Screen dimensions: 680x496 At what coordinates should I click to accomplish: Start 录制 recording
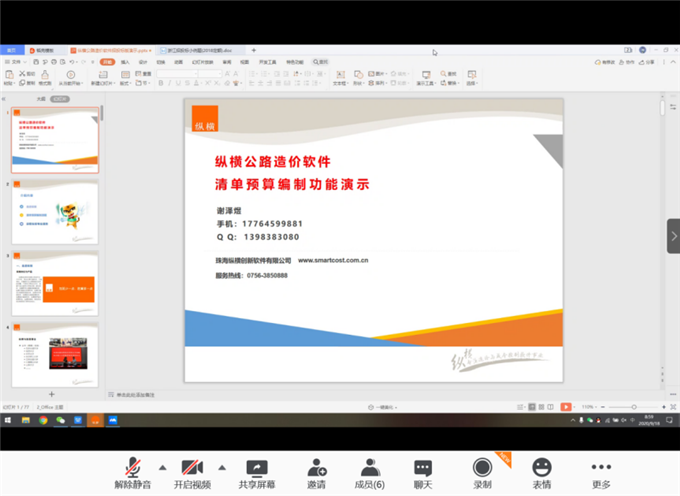[x=482, y=473]
